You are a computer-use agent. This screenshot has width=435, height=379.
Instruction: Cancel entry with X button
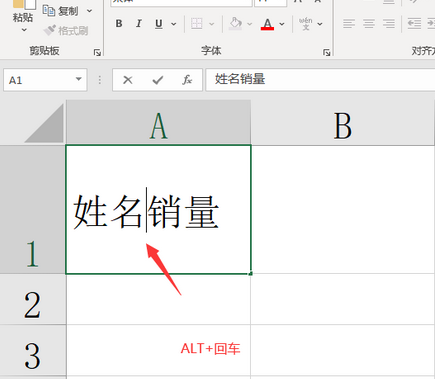coord(128,80)
